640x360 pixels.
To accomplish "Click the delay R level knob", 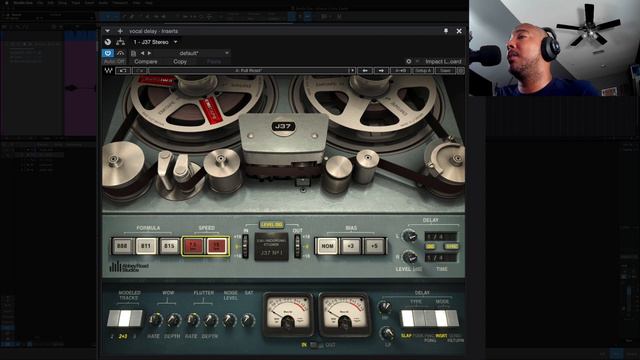I will click(x=409, y=257).
